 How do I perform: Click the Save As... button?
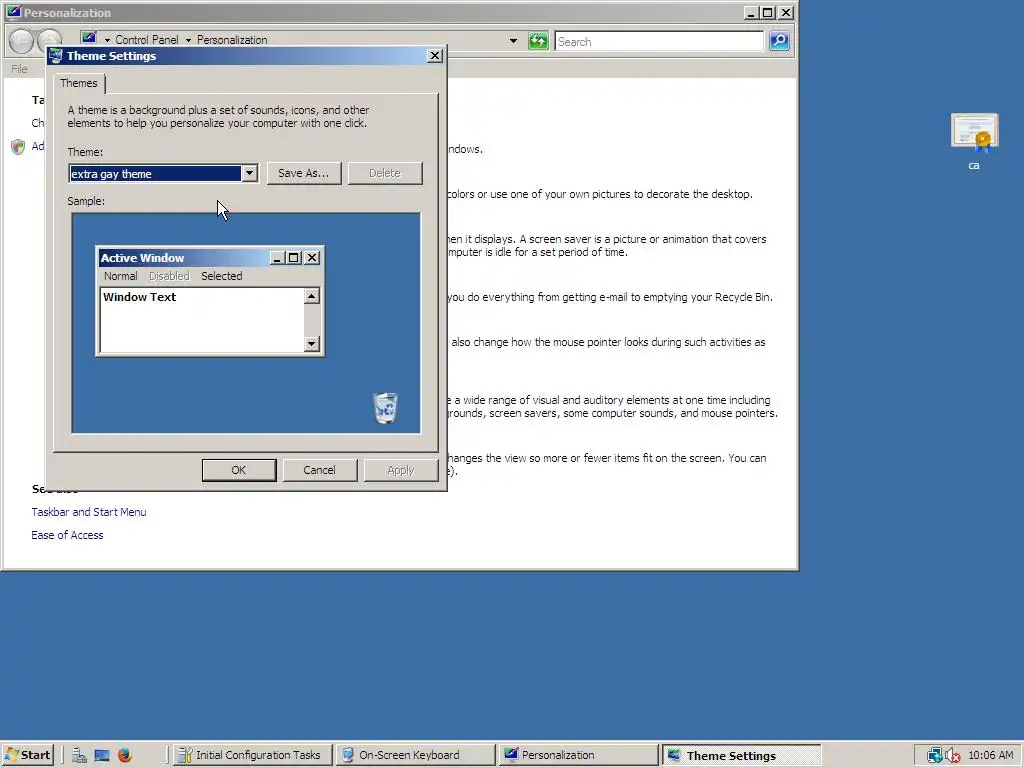coord(304,173)
